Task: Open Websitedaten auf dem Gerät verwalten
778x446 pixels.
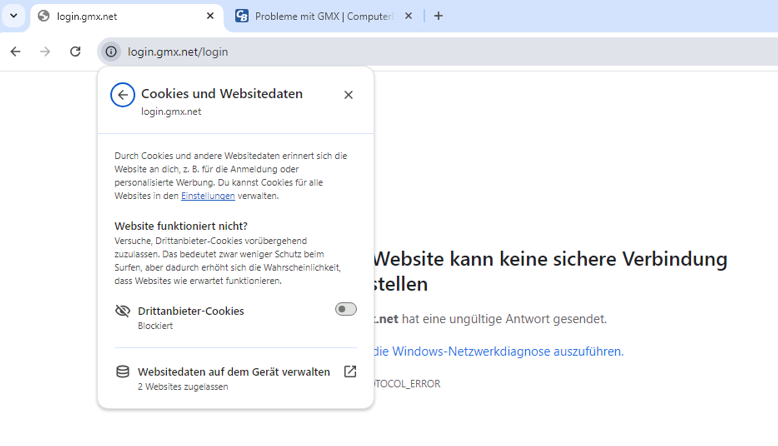Action: [x=236, y=378]
